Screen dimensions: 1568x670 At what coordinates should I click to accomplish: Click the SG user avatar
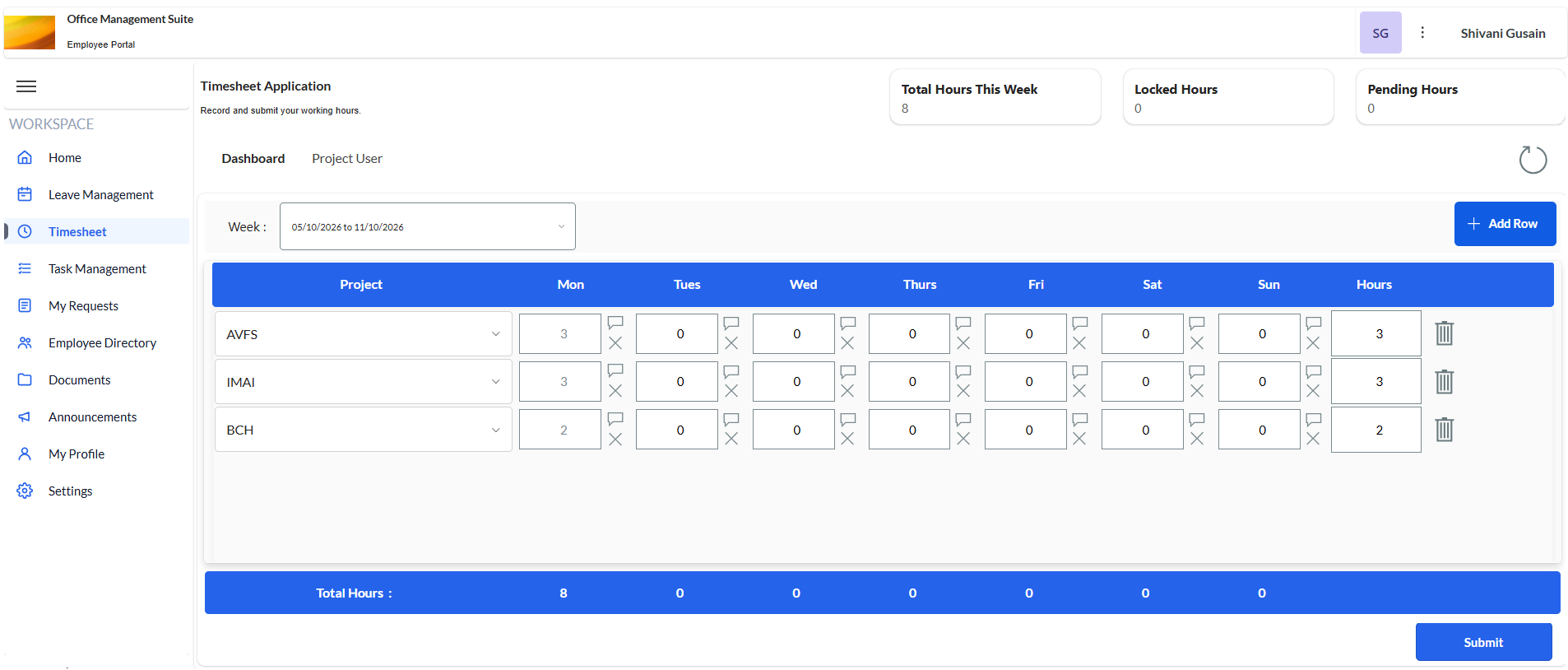[x=1380, y=33]
